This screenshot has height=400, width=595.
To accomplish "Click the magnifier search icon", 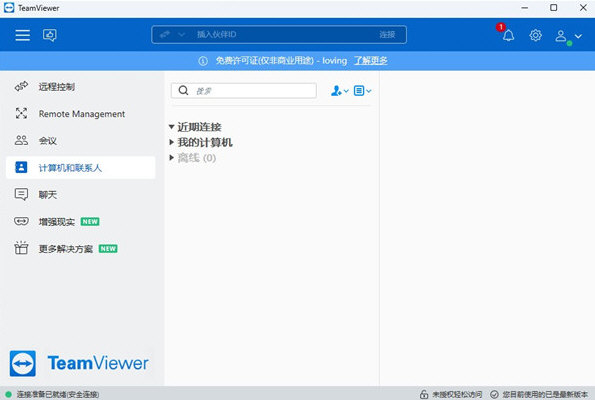I will 183,90.
